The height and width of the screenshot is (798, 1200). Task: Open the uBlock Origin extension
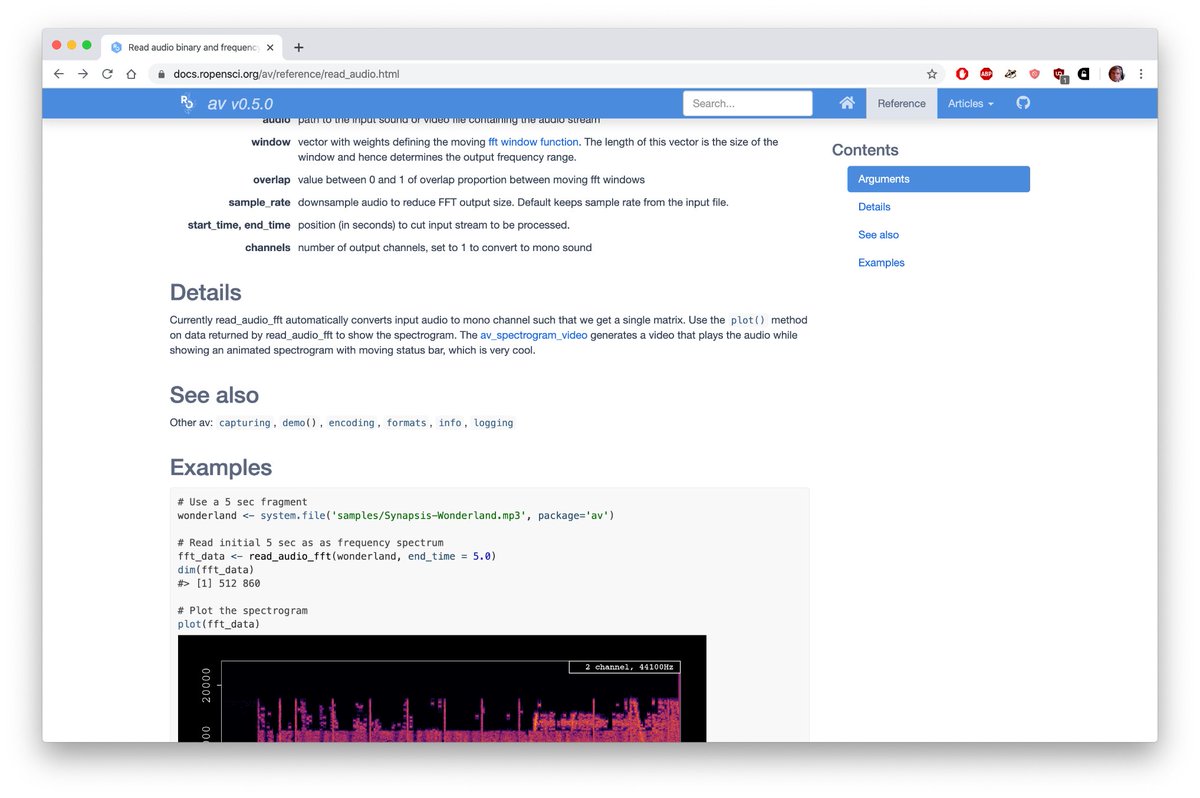[x=1060, y=75]
